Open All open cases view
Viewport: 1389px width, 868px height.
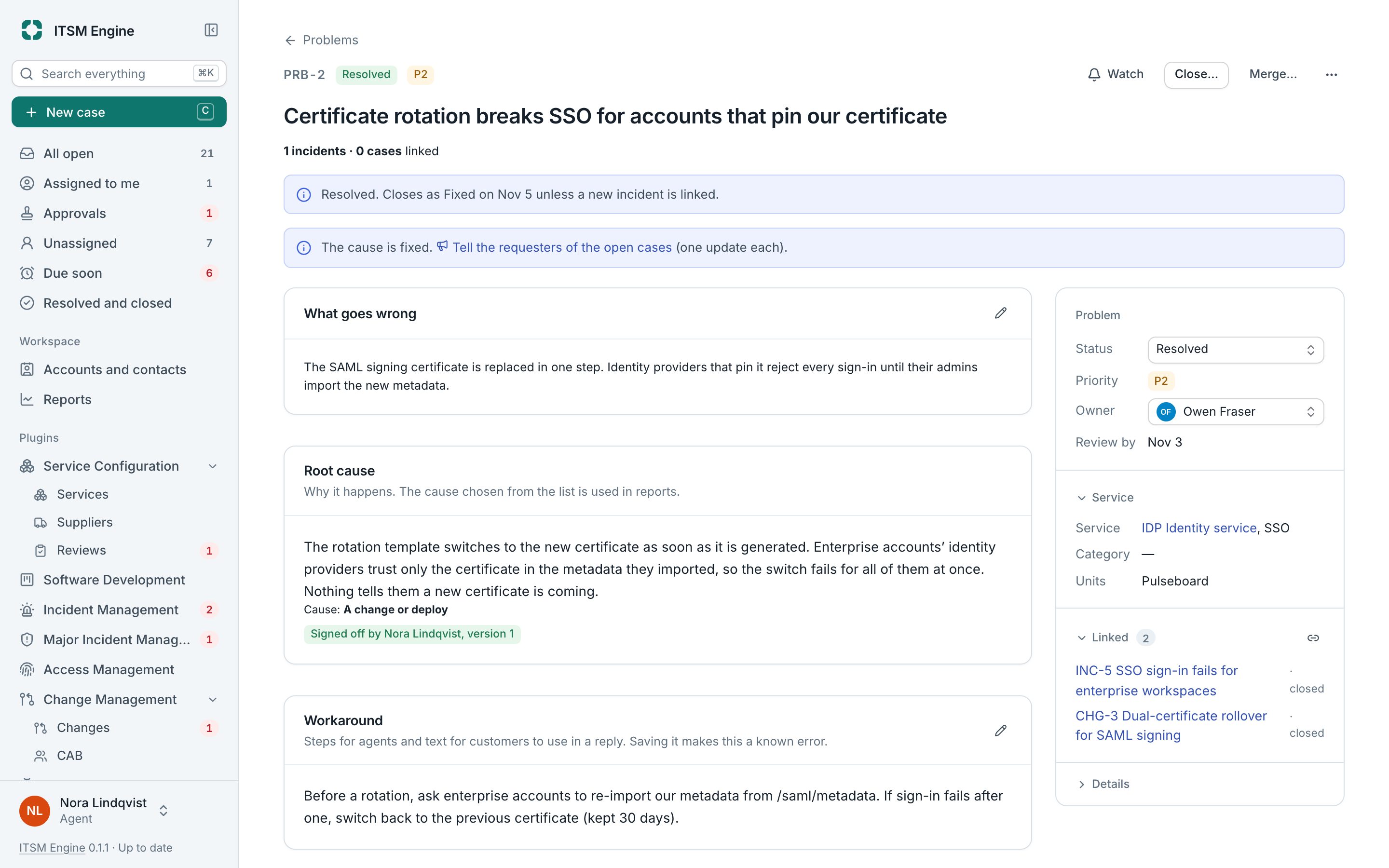[119, 153]
